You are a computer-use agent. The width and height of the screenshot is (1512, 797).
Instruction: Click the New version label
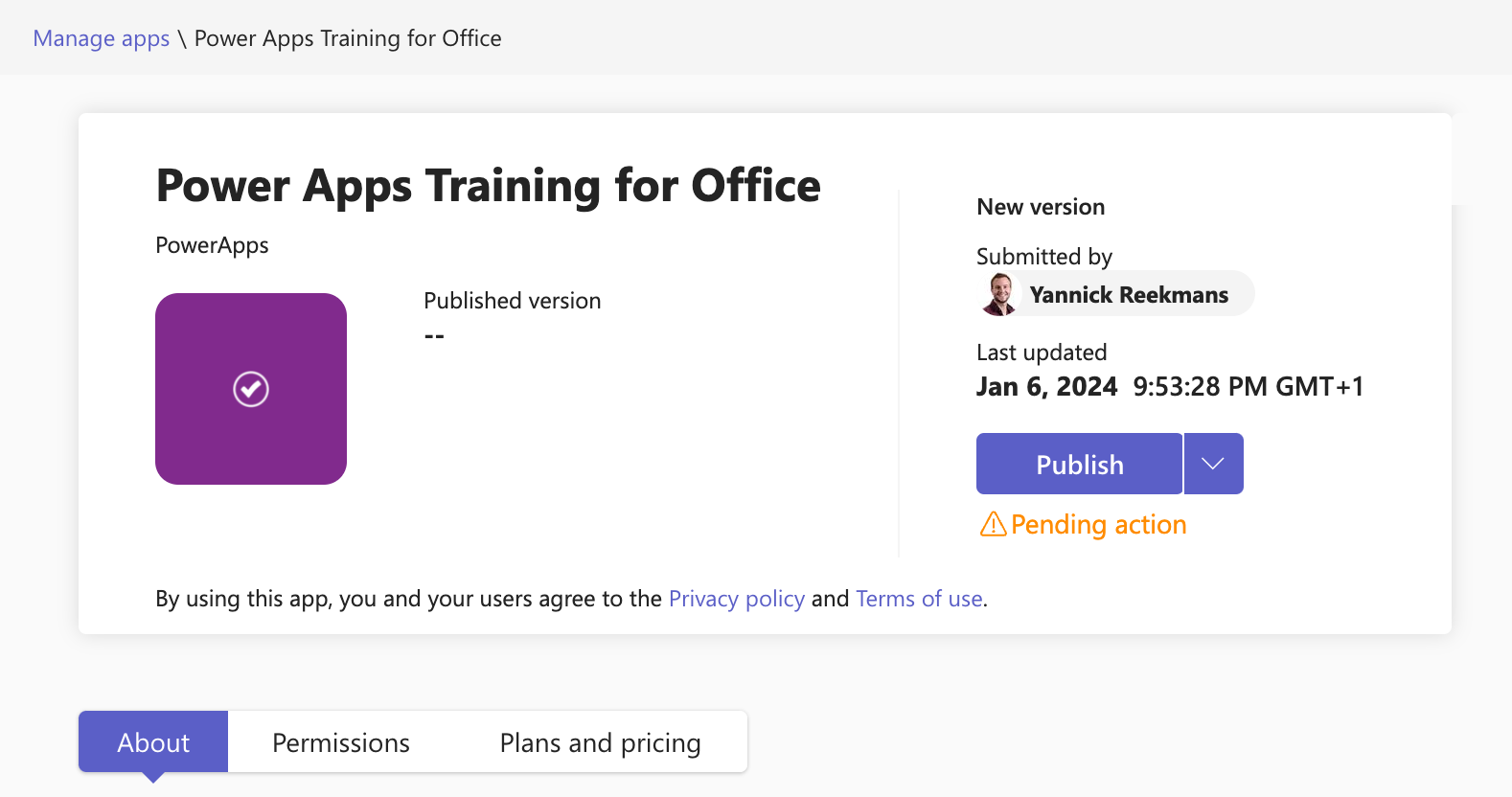[x=1041, y=207]
